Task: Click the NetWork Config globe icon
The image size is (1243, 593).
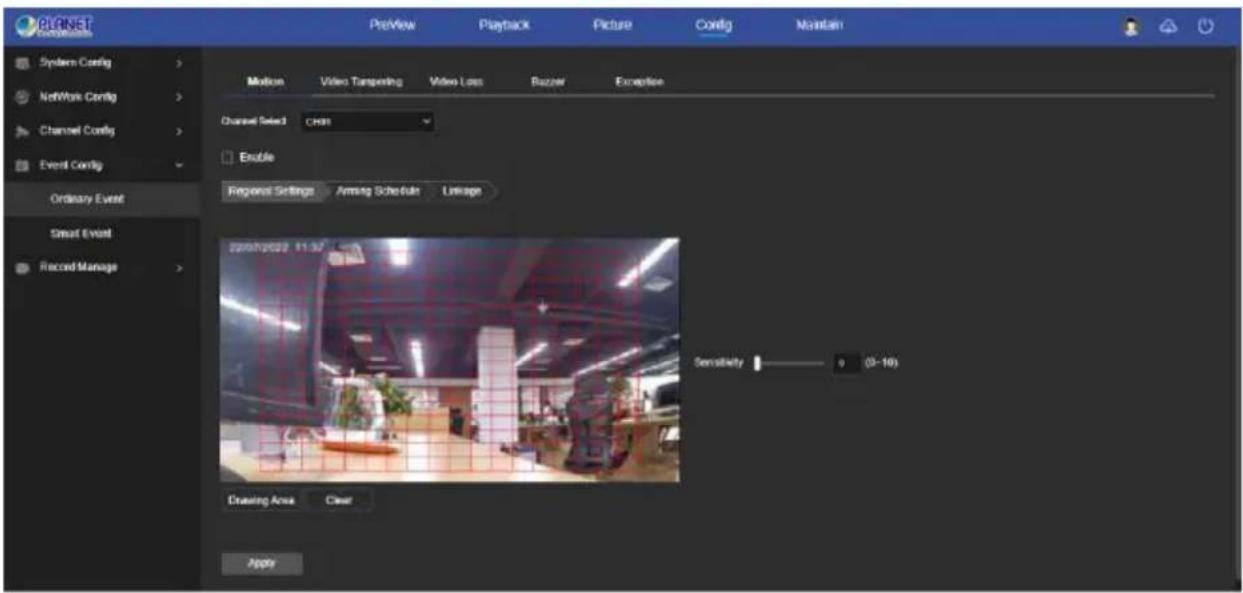Action: click(x=22, y=97)
